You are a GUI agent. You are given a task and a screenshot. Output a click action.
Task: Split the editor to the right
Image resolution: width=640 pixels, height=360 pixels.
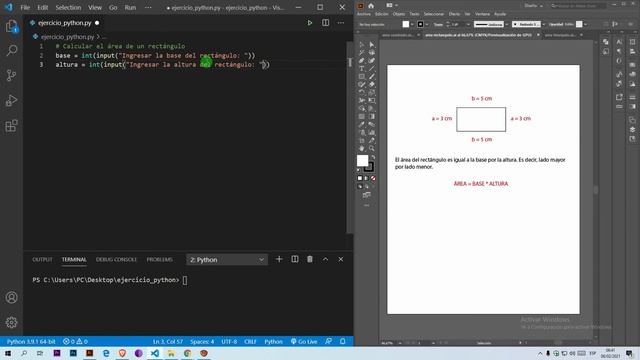(325, 23)
